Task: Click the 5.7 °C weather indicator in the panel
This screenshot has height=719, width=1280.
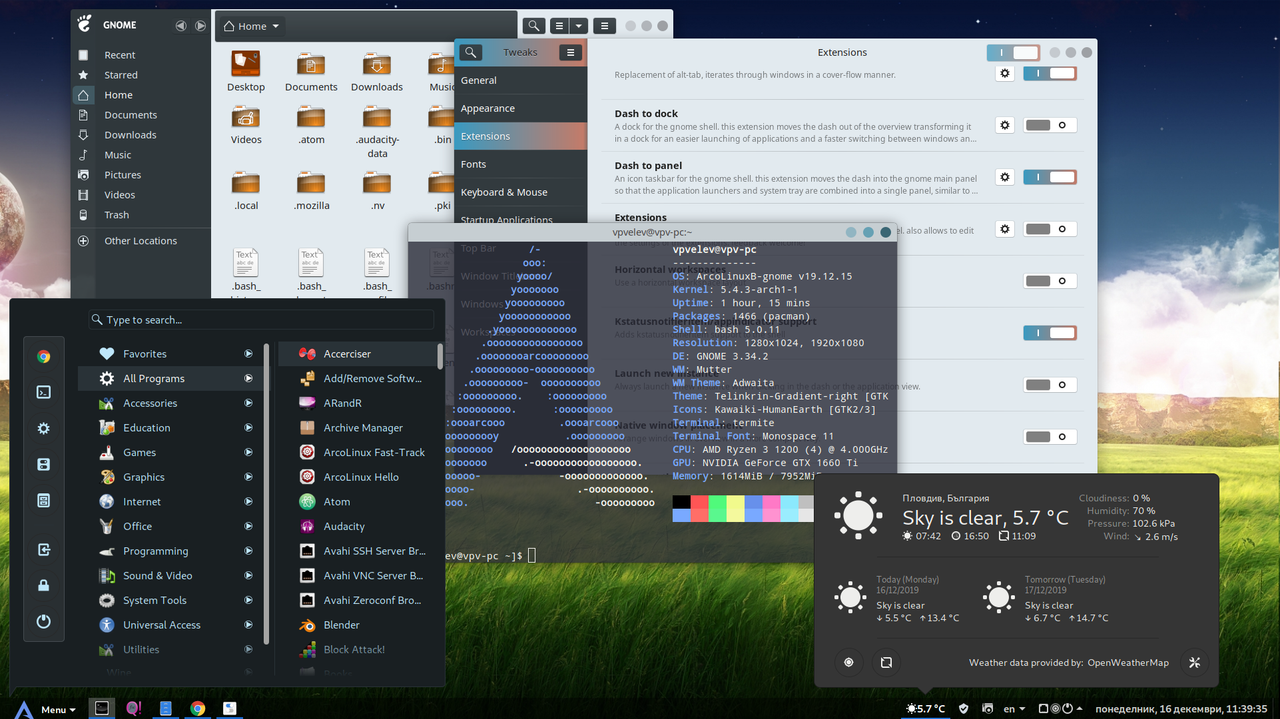Action: click(x=925, y=709)
